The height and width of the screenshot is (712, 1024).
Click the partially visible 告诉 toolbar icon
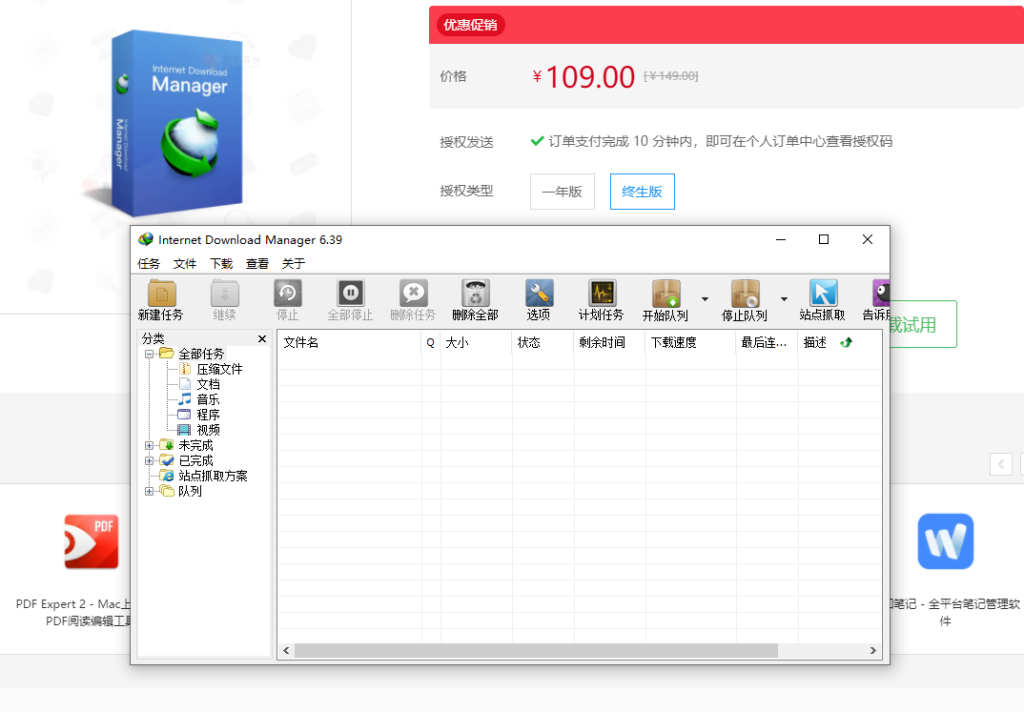tap(880, 293)
